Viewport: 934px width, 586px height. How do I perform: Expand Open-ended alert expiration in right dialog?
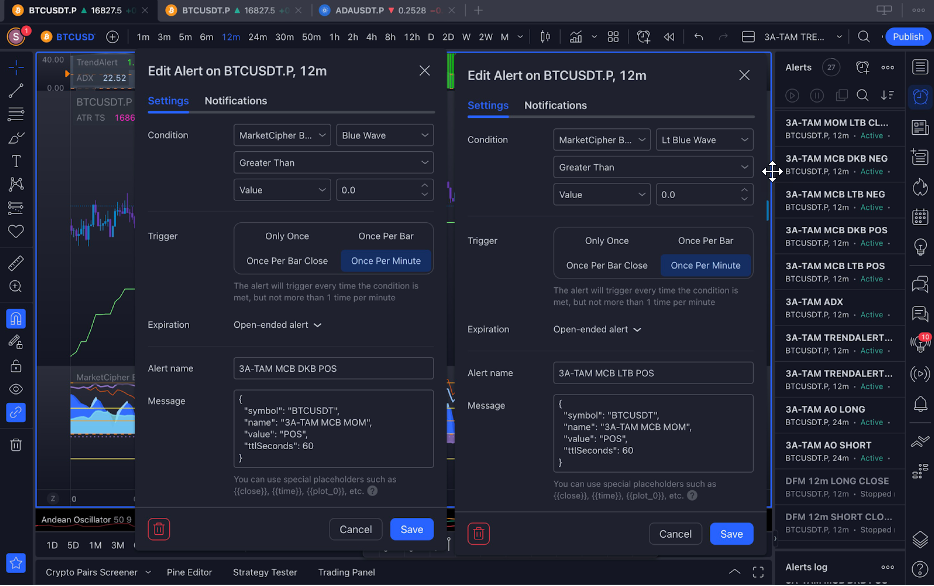click(x=597, y=329)
